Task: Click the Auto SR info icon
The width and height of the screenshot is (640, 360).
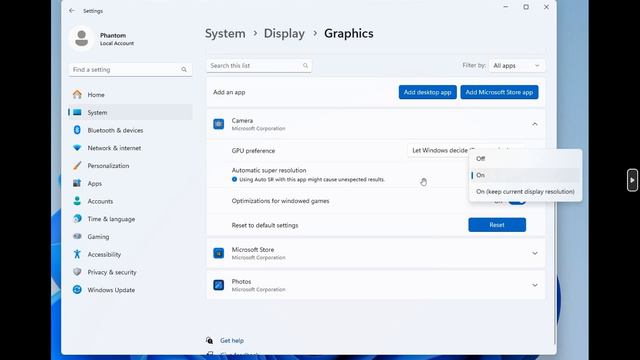Action: click(234, 179)
